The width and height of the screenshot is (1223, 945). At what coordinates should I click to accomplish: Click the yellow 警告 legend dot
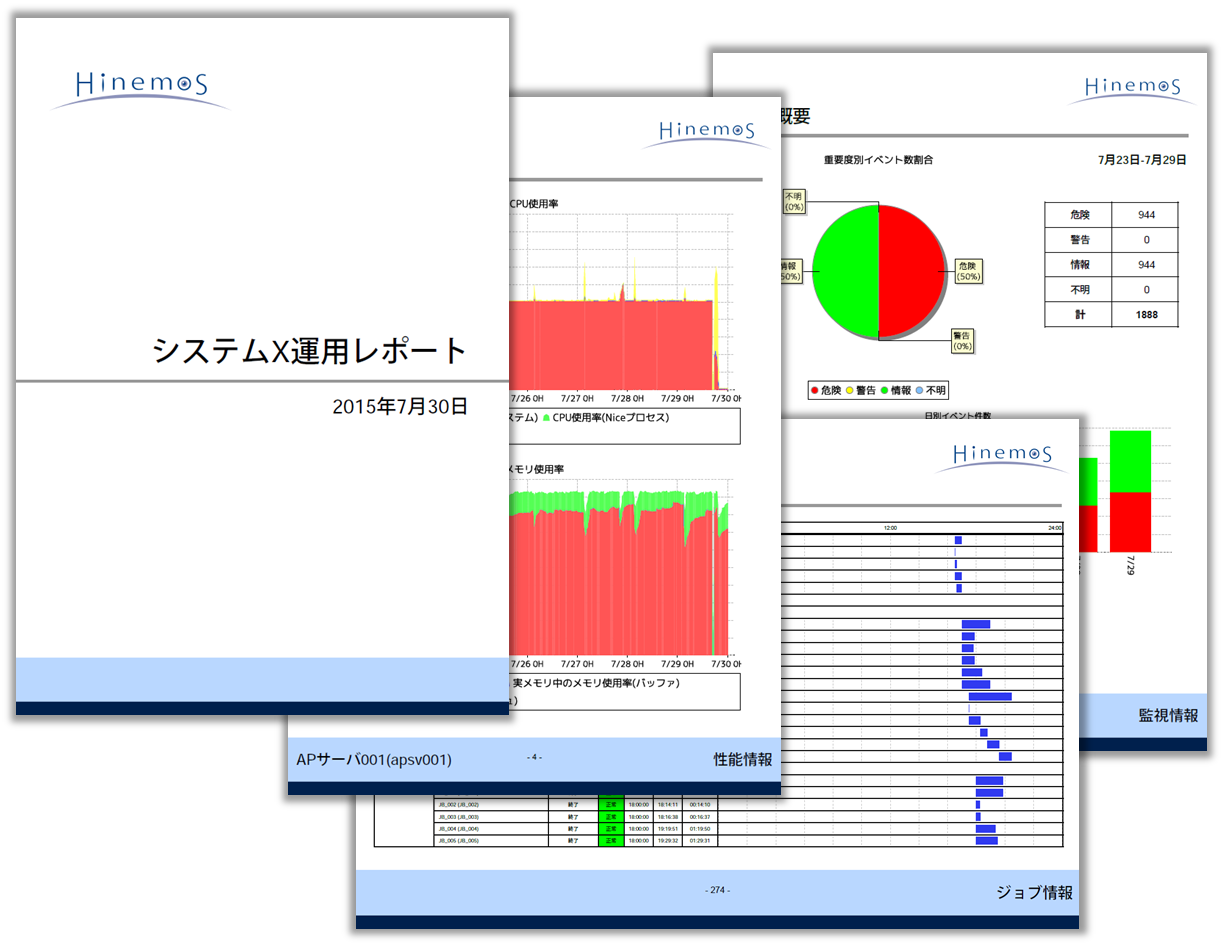[848, 390]
